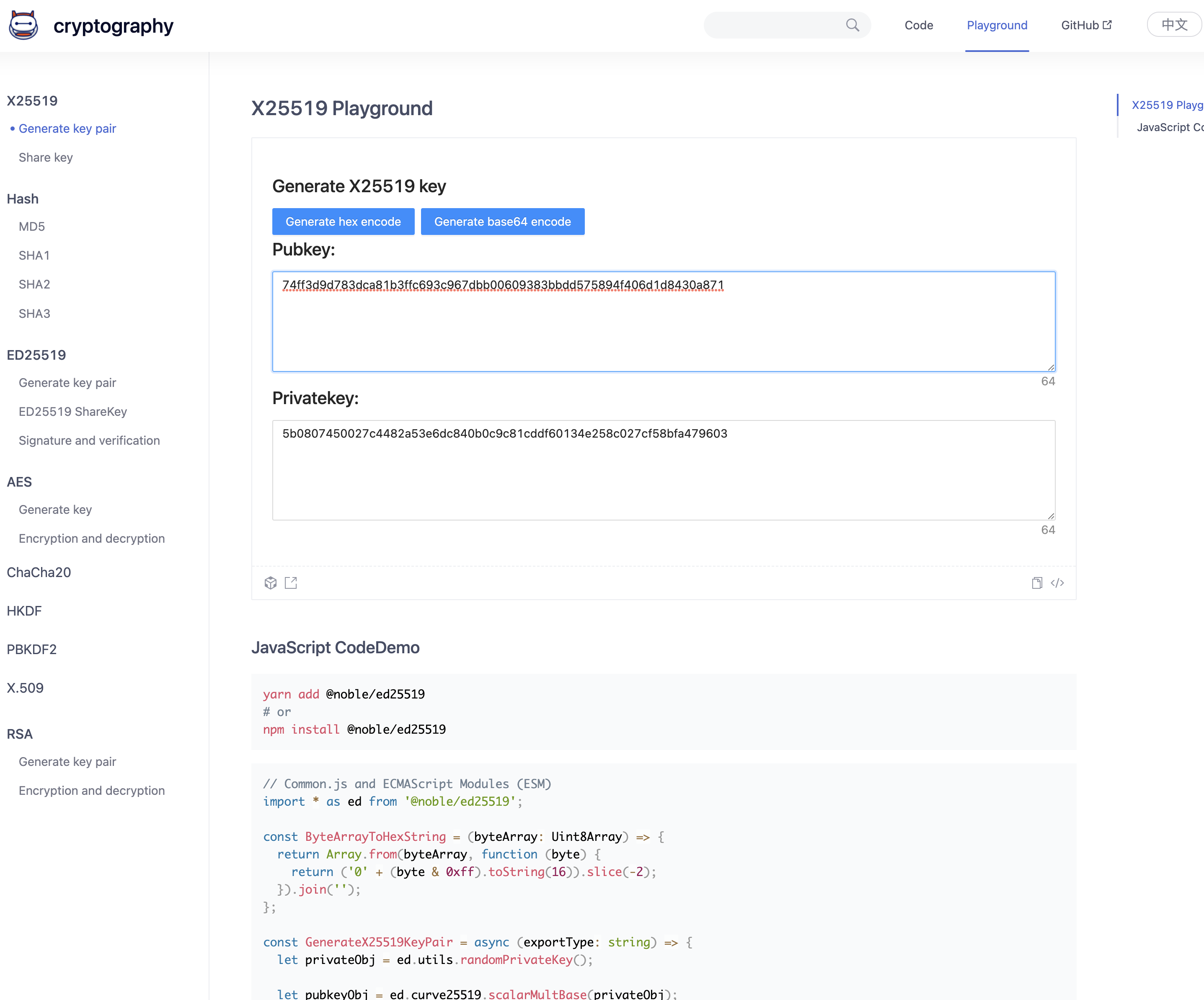Click the search magnifier icon
The width and height of the screenshot is (1204, 1000).
(853, 25)
